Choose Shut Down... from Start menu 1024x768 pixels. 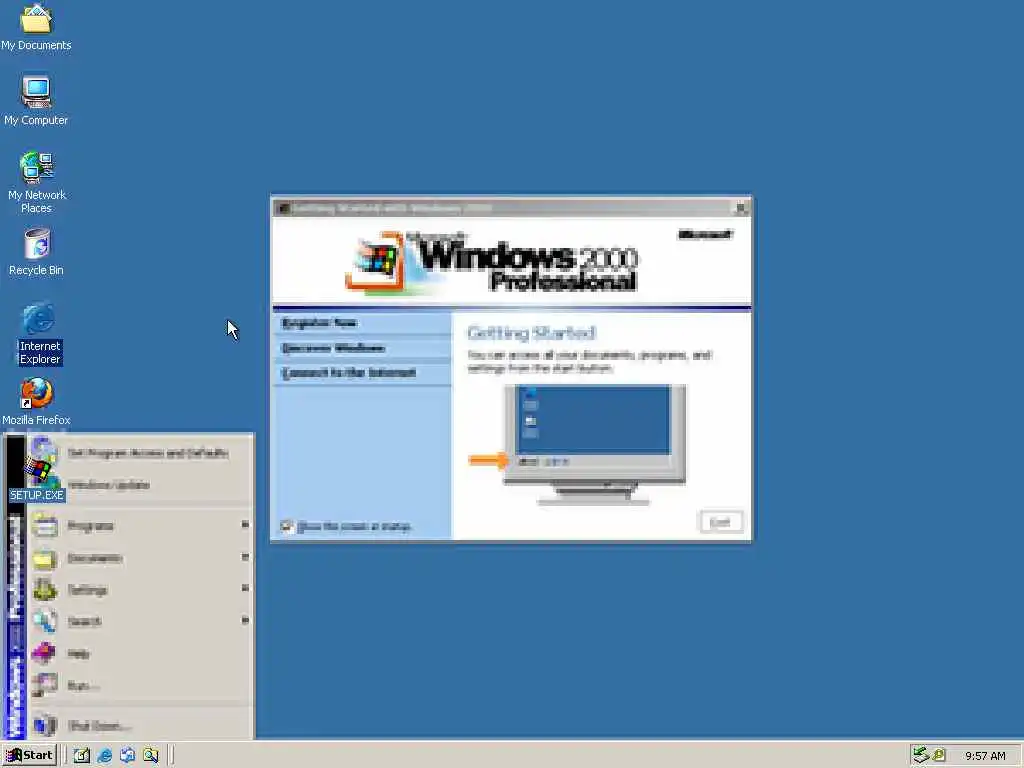pos(140,726)
